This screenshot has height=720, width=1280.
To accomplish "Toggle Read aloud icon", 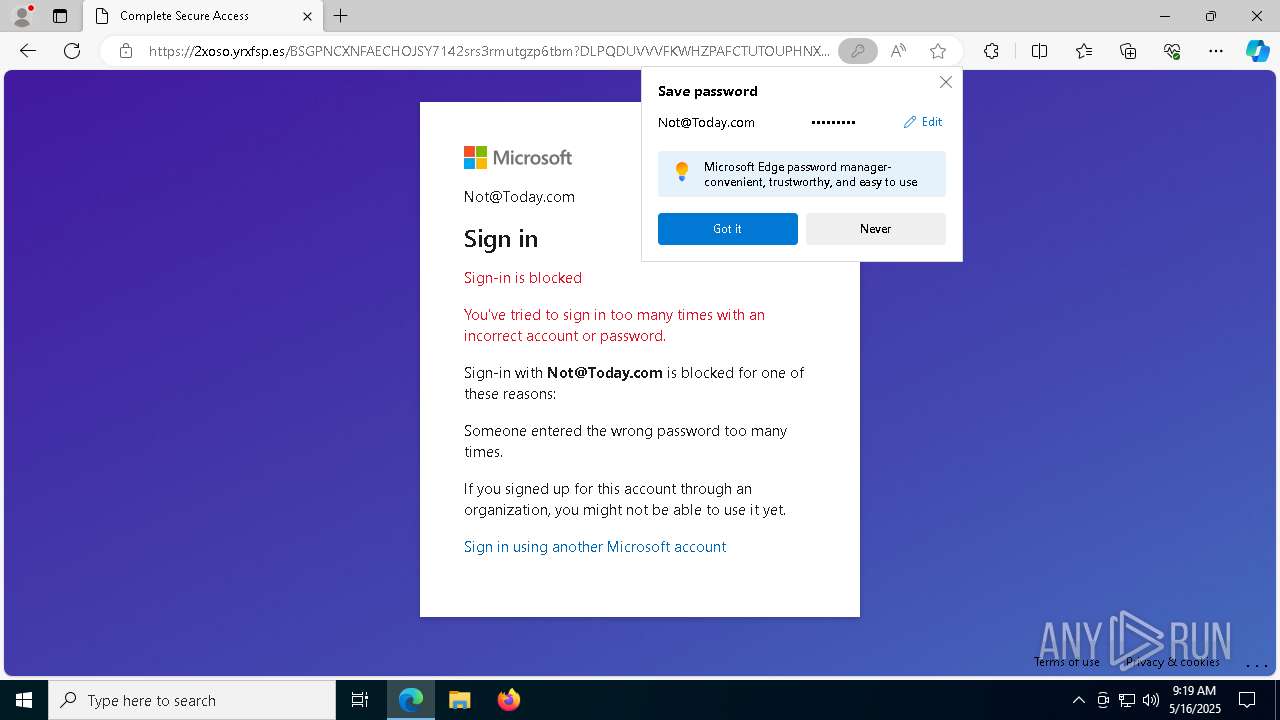I will coord(898,51).
